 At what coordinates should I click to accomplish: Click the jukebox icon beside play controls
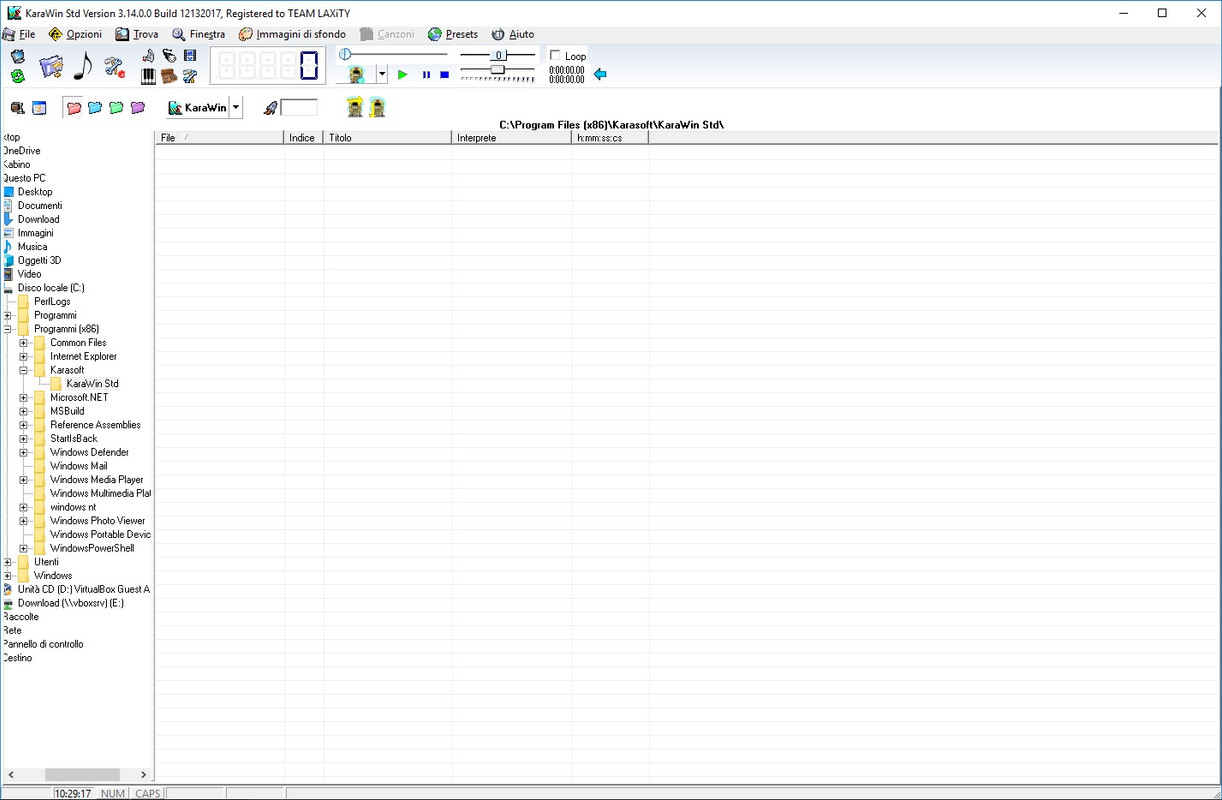356,75
